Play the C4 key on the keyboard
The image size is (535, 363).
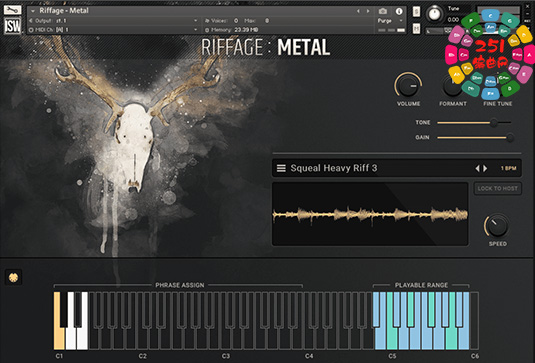pyautogui.click(x=308, y=339)
